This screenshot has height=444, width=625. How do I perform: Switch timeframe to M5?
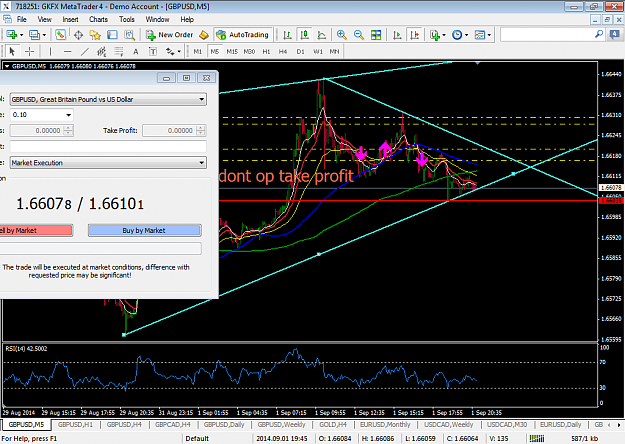(x=215, y=51)
